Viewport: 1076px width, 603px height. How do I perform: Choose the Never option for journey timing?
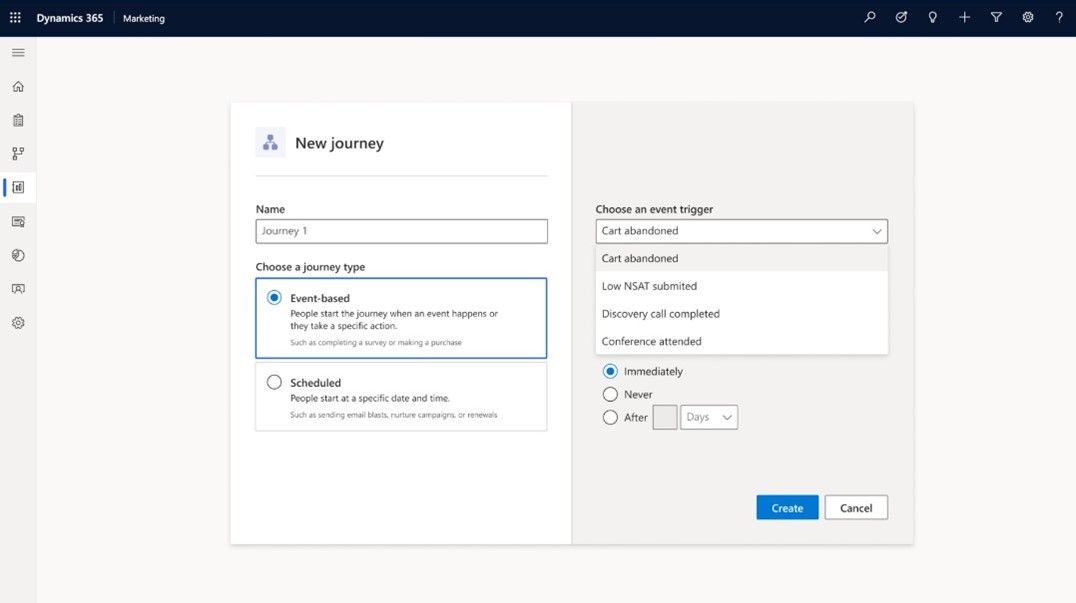click(611, 394)
